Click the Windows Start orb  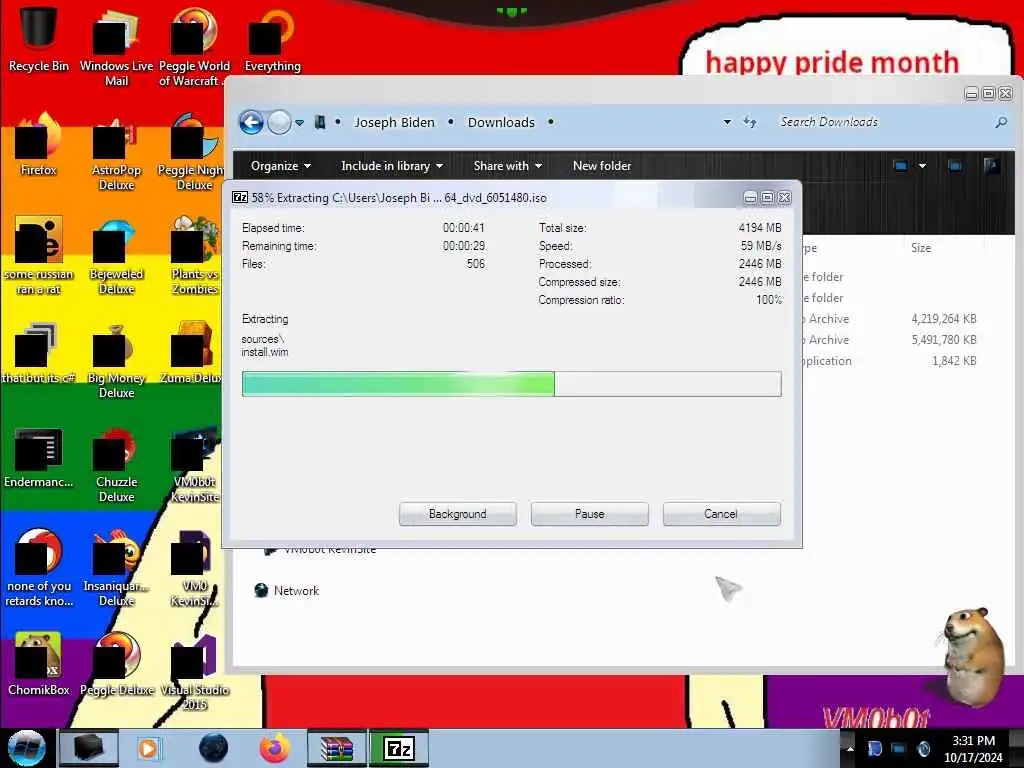[26, 748]
